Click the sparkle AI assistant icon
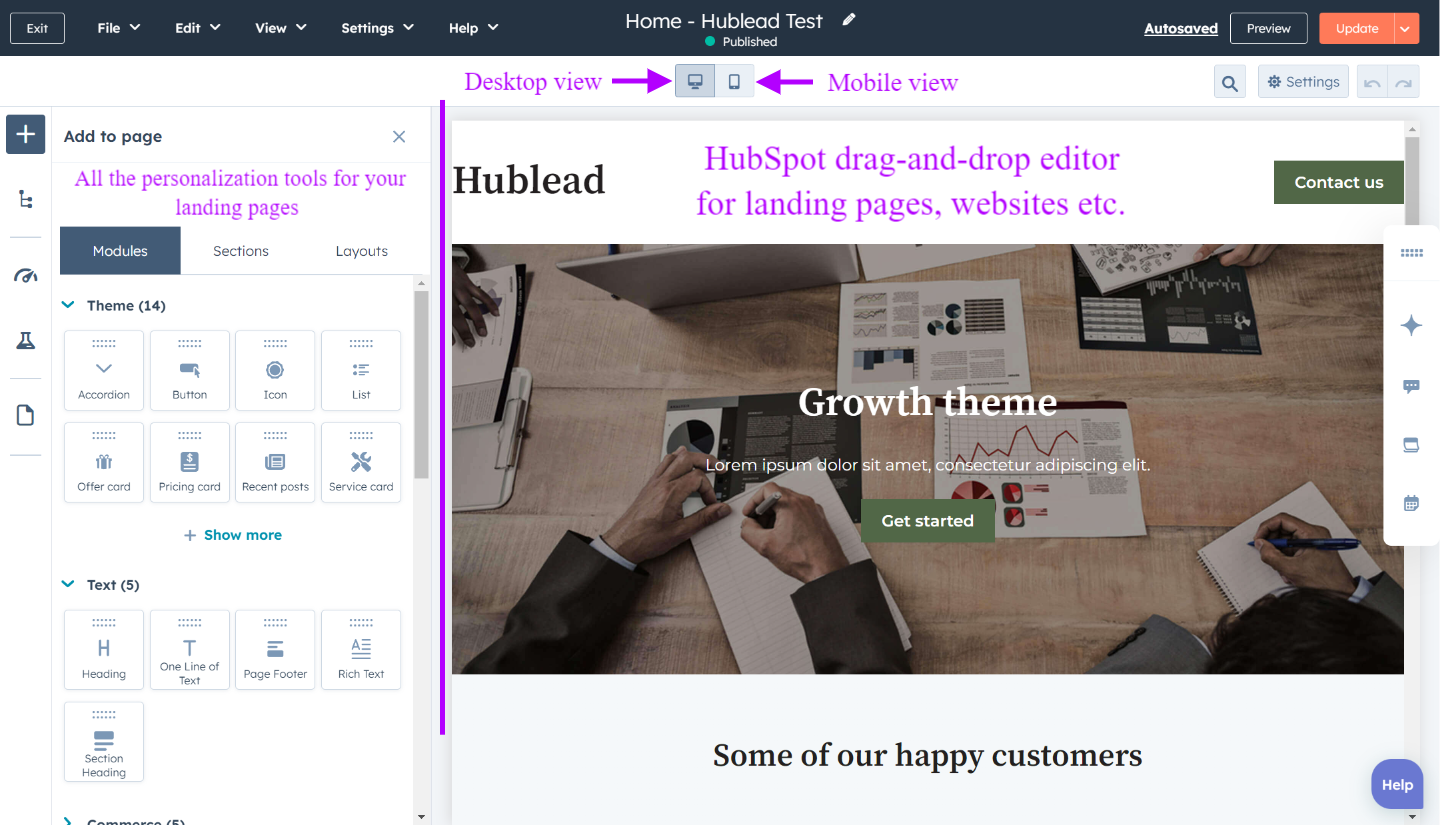This screenshot has height=825, width=1440. coord(1411,325)
